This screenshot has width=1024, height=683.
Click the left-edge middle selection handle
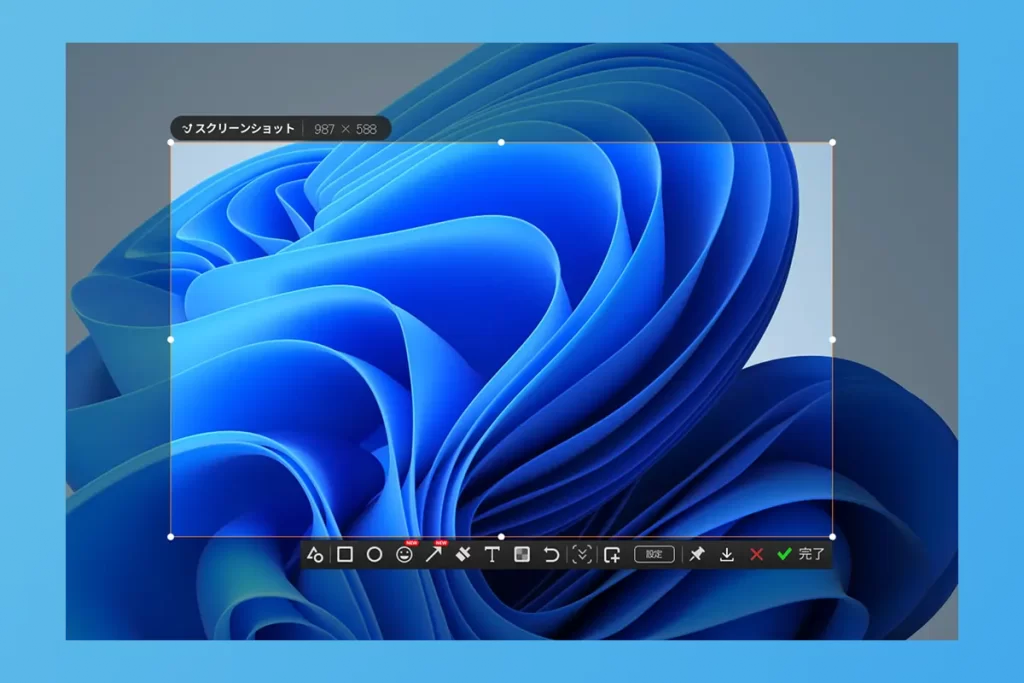pyautogui.click(x=171, y=340)
